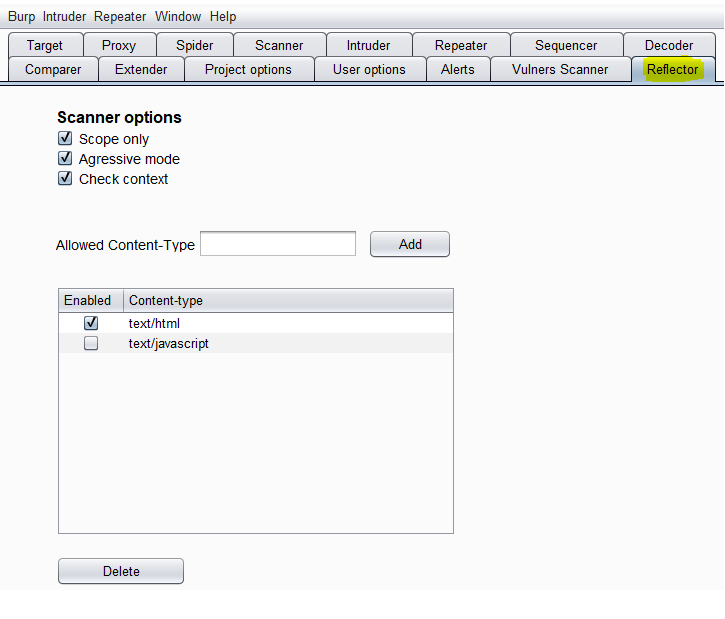The height and width of the screenshot is (619, 725).
Task: Switch to the Repeater tab
Action: [461, 45]
